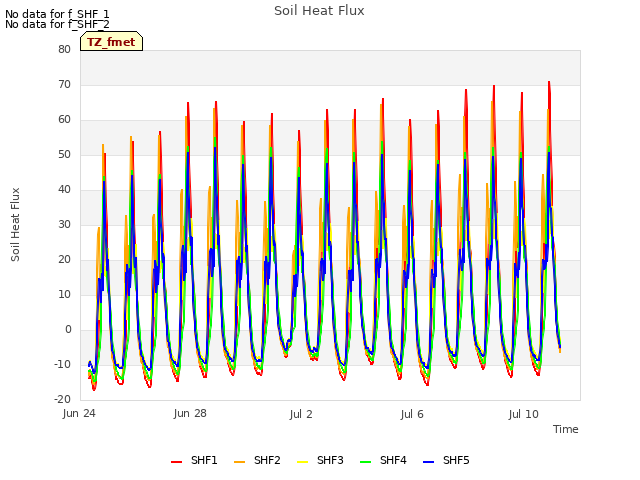The image size is (640, 480).
Task: Click the -20 y-axis tick value
Action: coord(62,399)
